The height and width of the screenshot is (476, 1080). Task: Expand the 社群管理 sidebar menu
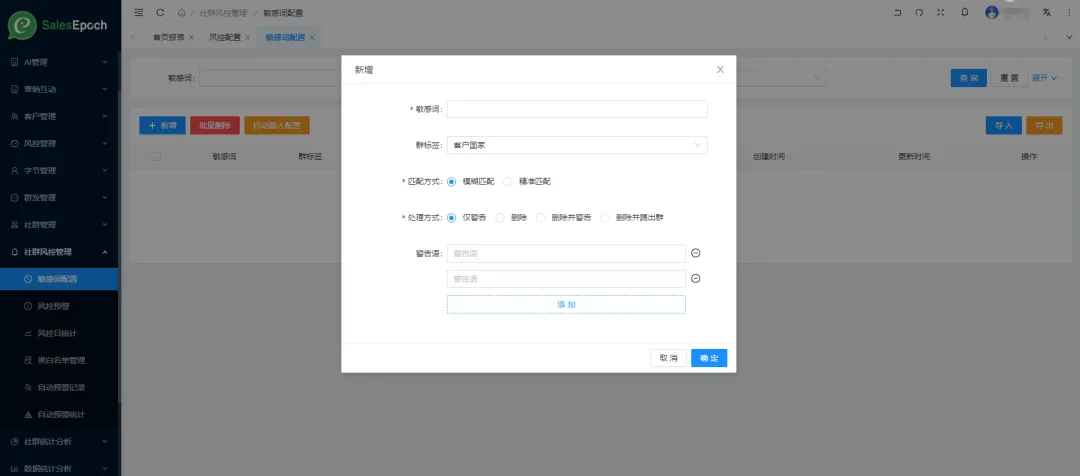(59, 225)
